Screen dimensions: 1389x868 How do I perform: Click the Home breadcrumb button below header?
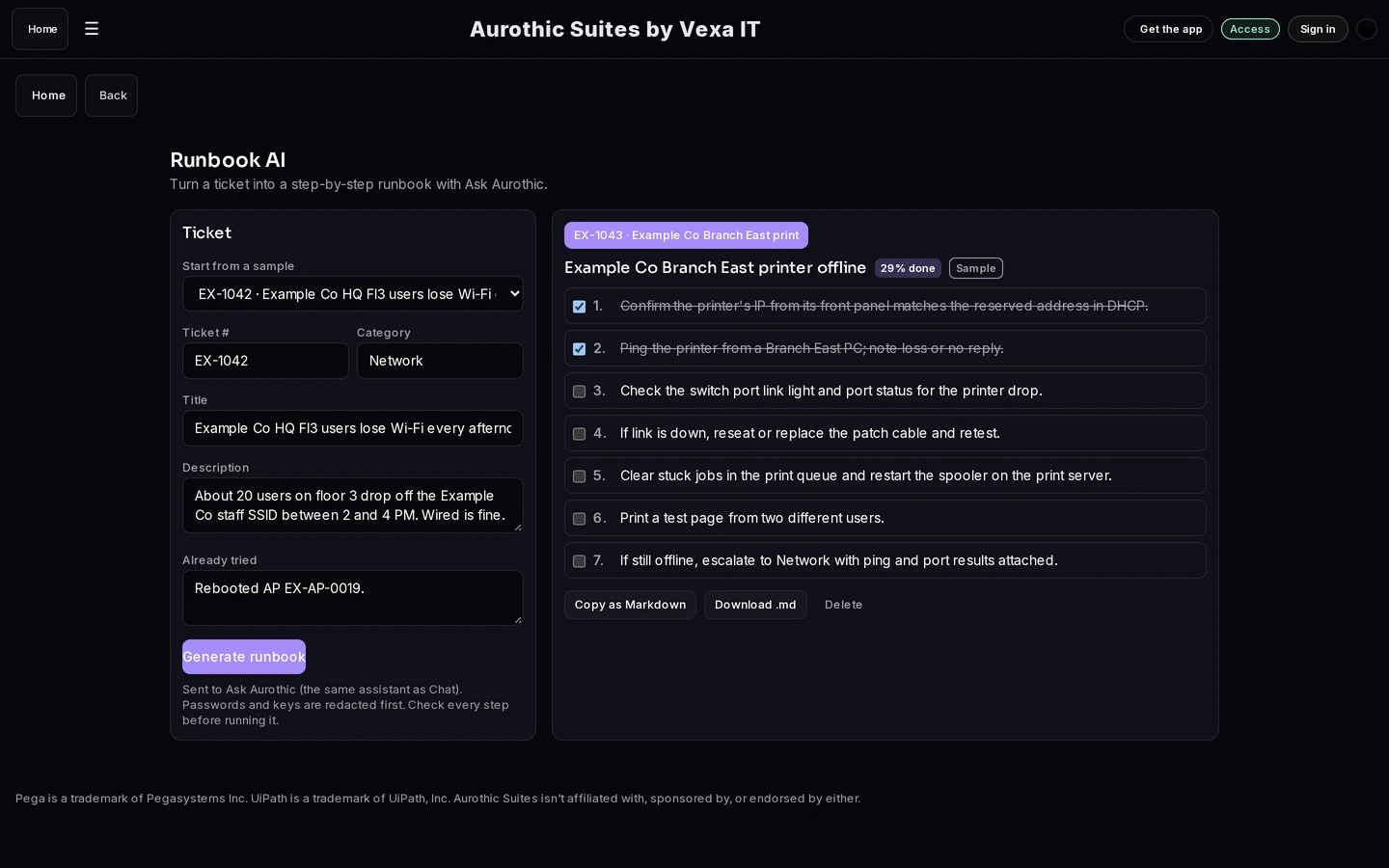pyautogui.click(x=46, y=95)
